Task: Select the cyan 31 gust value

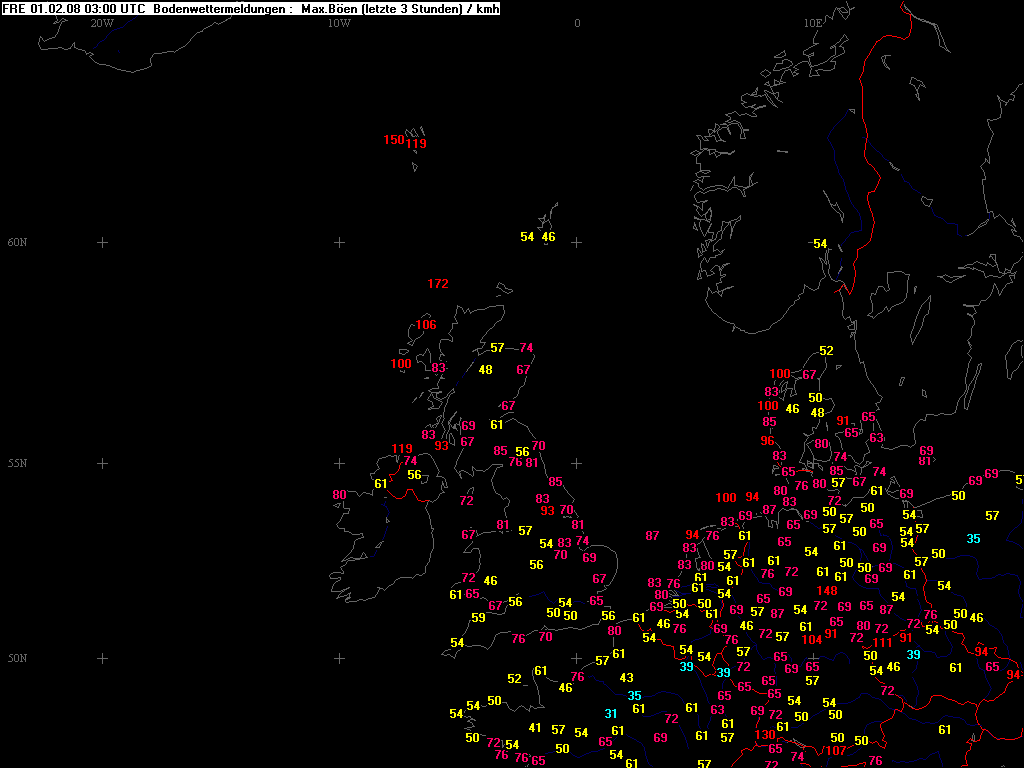Action: (x=611, y=714)
